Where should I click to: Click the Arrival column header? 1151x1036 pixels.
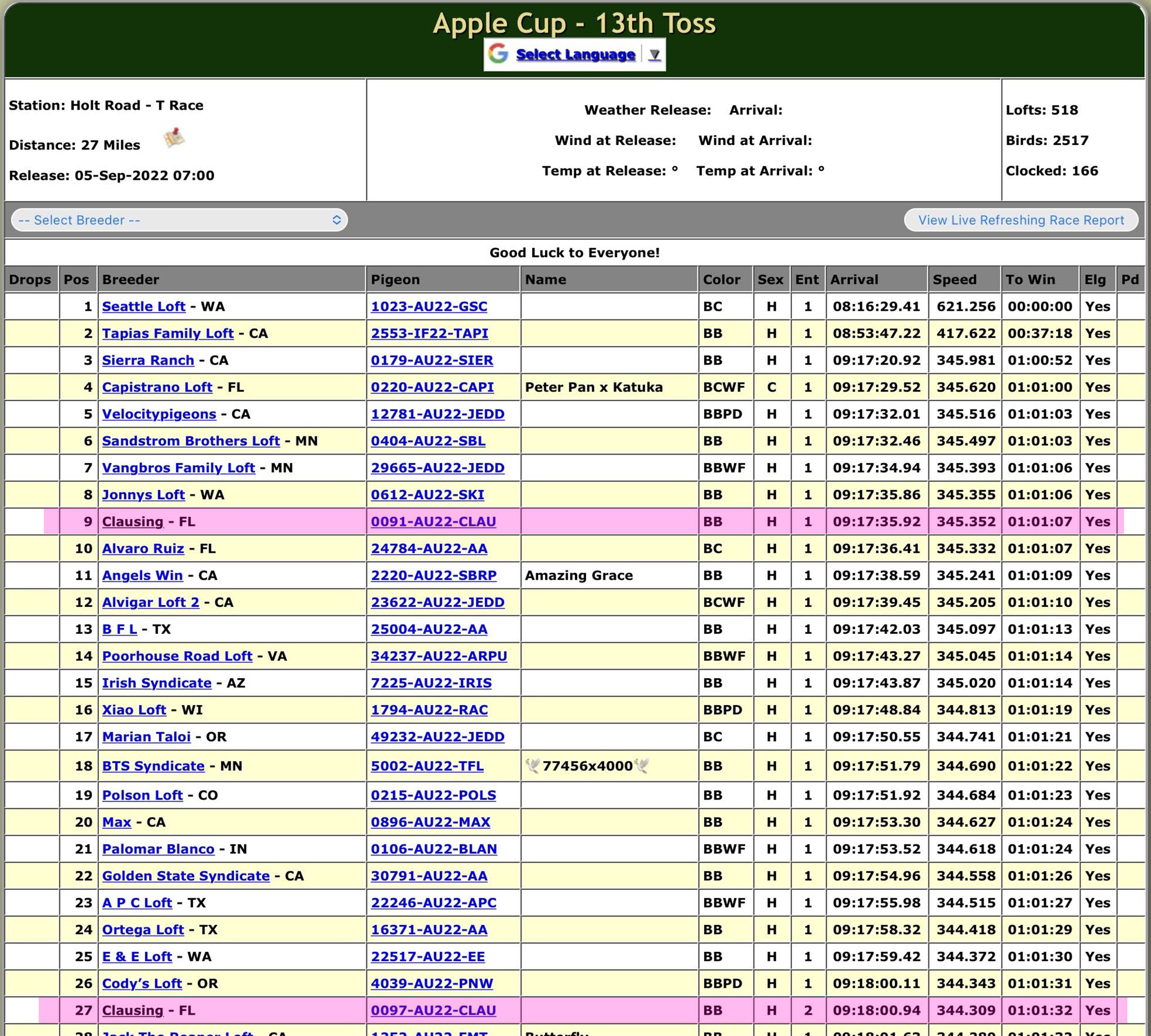[854, 279]
